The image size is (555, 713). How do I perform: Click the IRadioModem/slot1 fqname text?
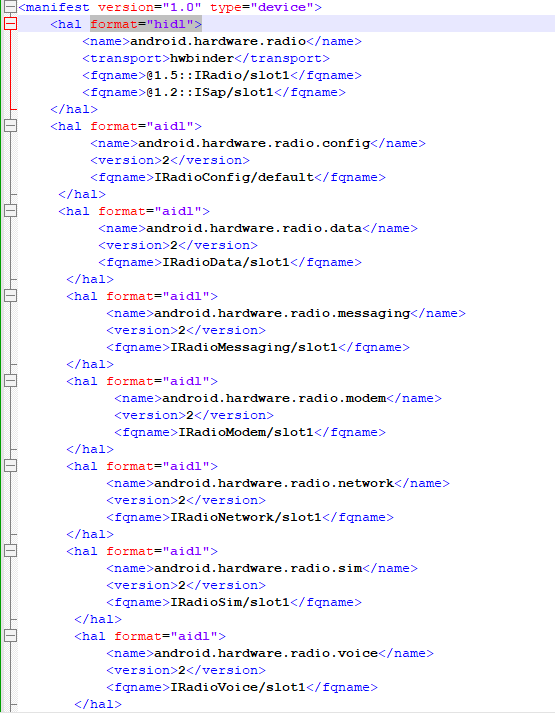click(x=246, y=432)
